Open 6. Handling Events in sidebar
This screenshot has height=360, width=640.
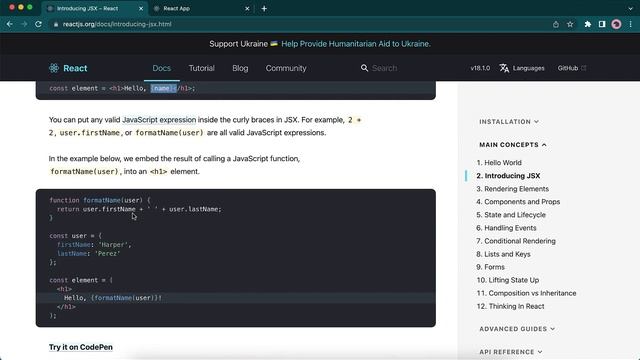pos(506,228)
